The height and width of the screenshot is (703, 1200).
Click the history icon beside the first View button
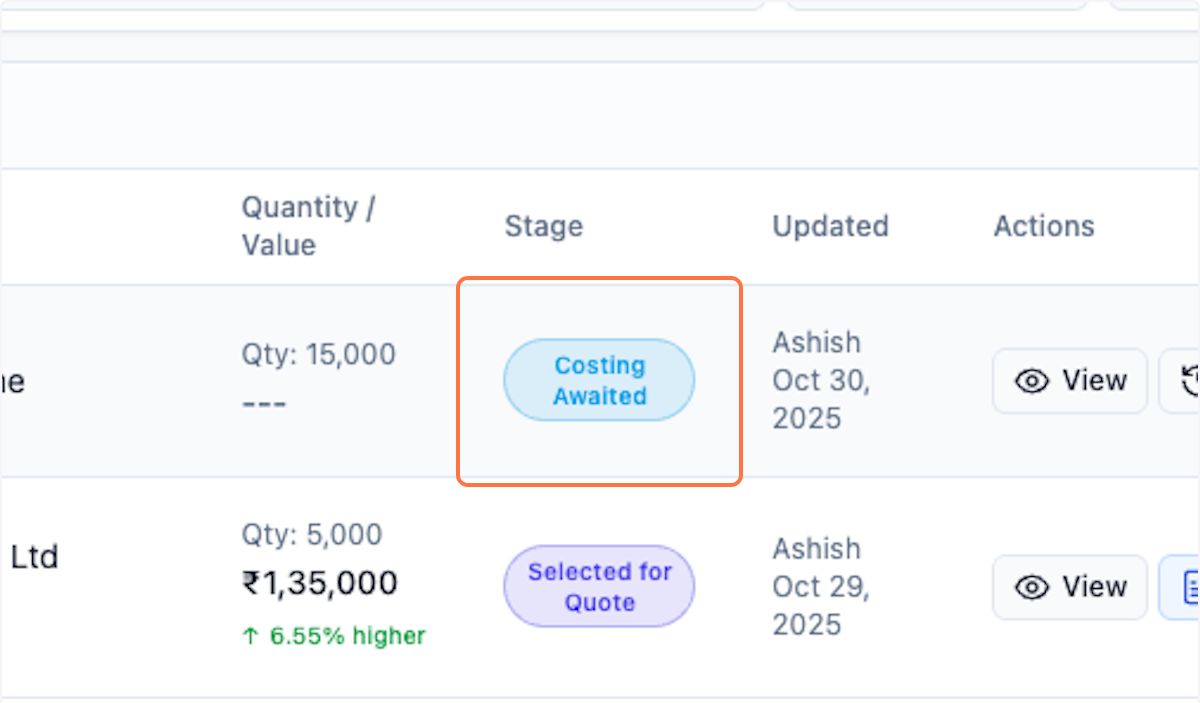point(1188,381)
